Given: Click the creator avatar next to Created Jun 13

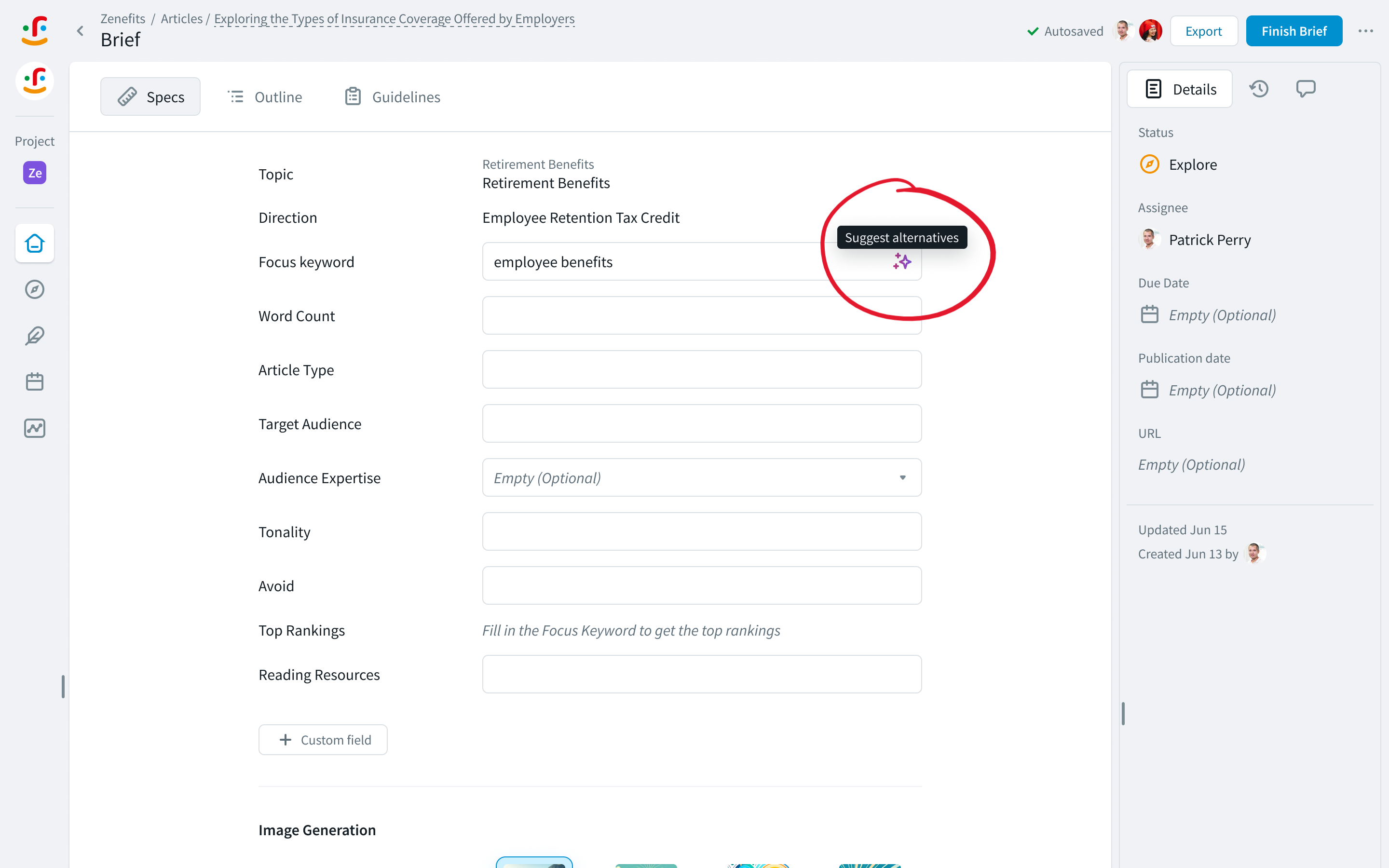Looking at the screenshot, I should (1255, 554).
